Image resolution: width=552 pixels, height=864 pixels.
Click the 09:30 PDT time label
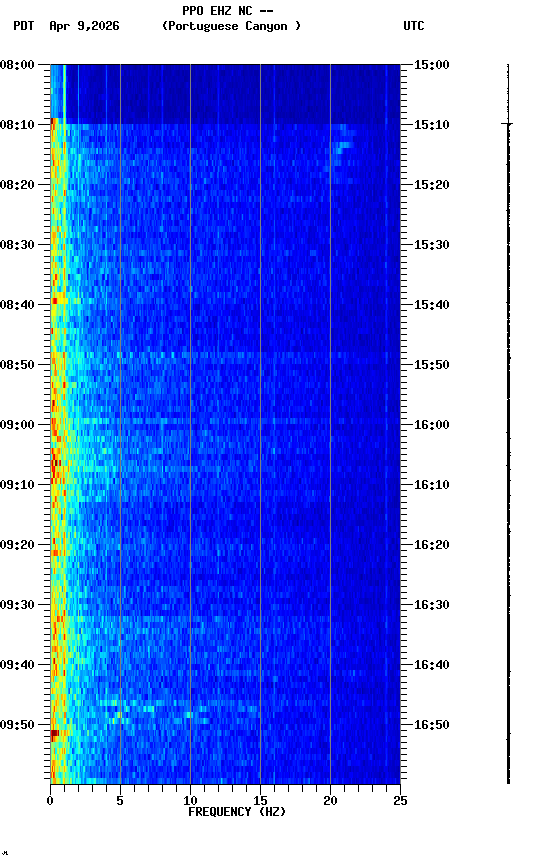pos(17,606)
